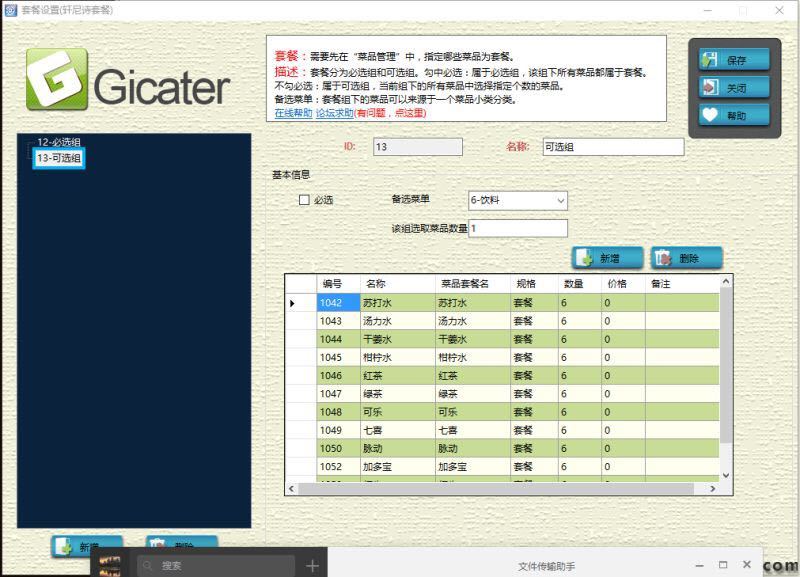800x577 pixels.
Task: Click the table's horizontal scrollbar right arrow
Action: [x=713, y=489]
